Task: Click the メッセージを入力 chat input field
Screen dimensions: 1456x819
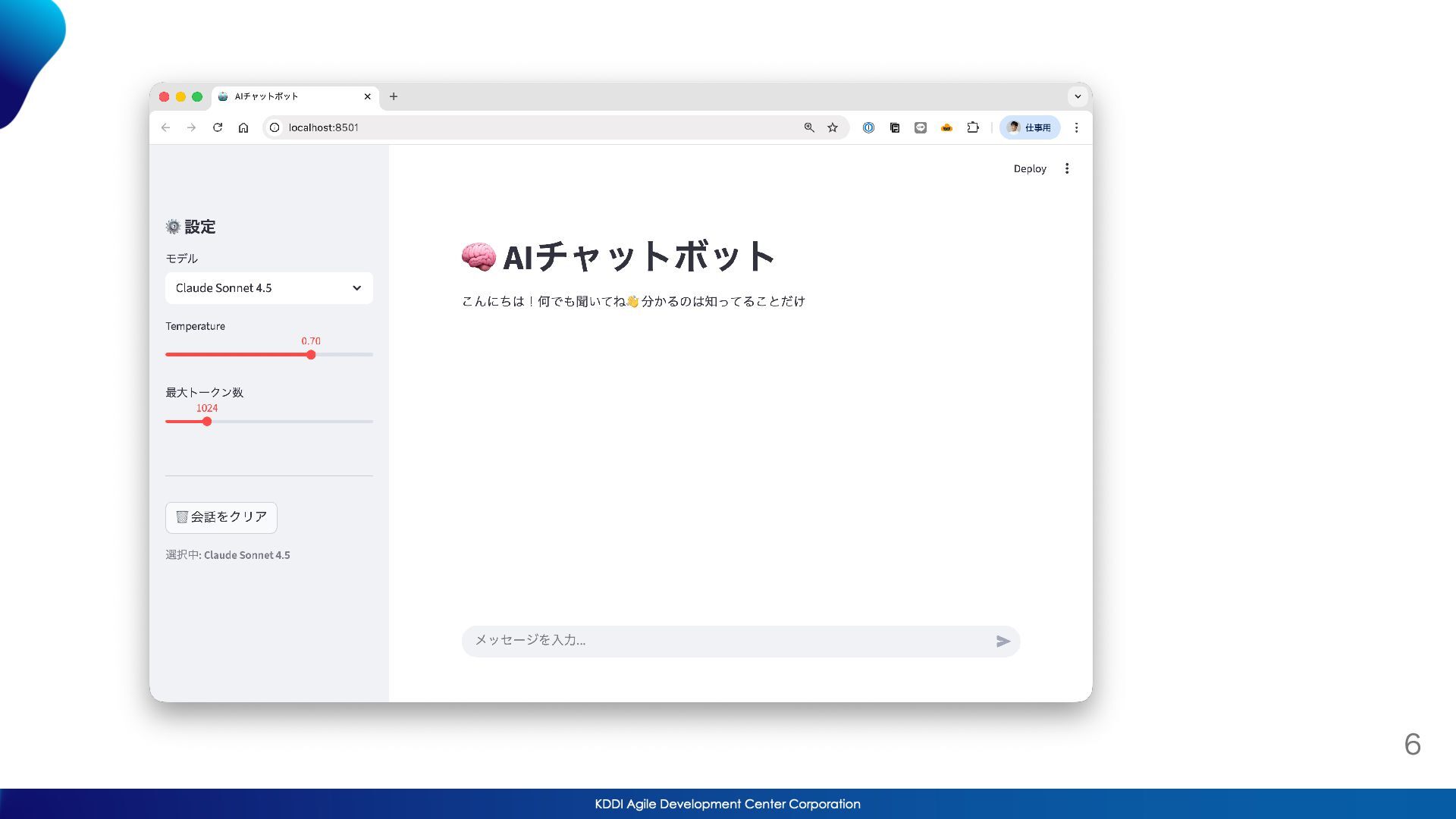Action: tap(728, 641)
